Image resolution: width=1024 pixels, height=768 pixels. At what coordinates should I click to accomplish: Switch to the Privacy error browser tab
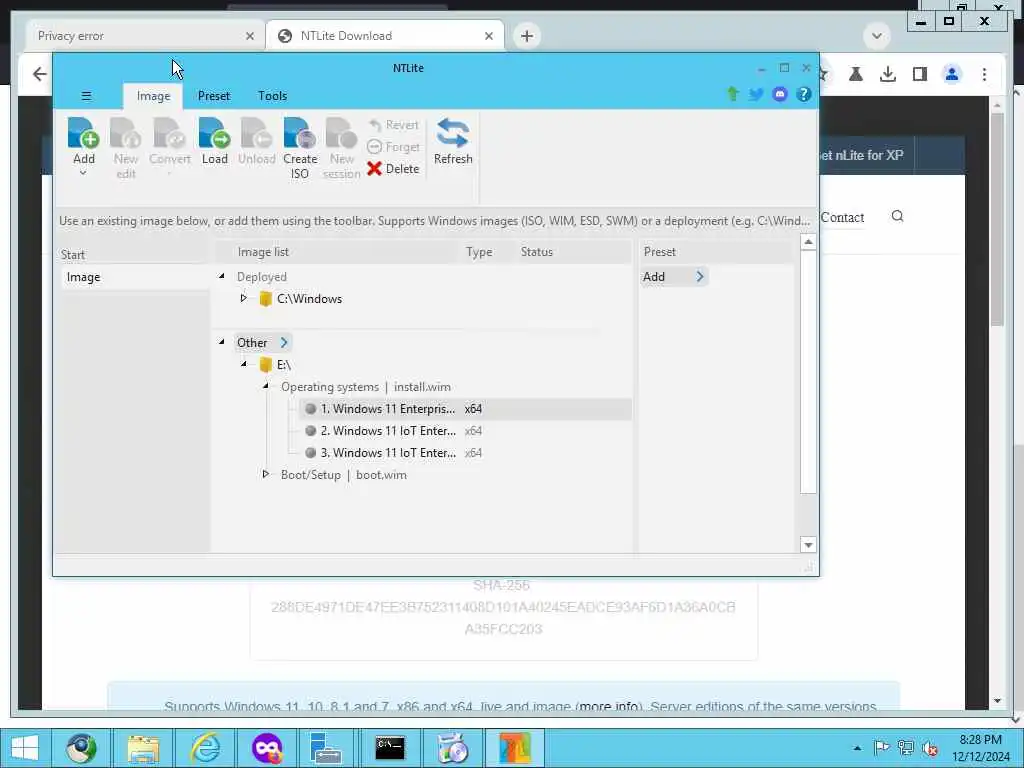point(145,36)
